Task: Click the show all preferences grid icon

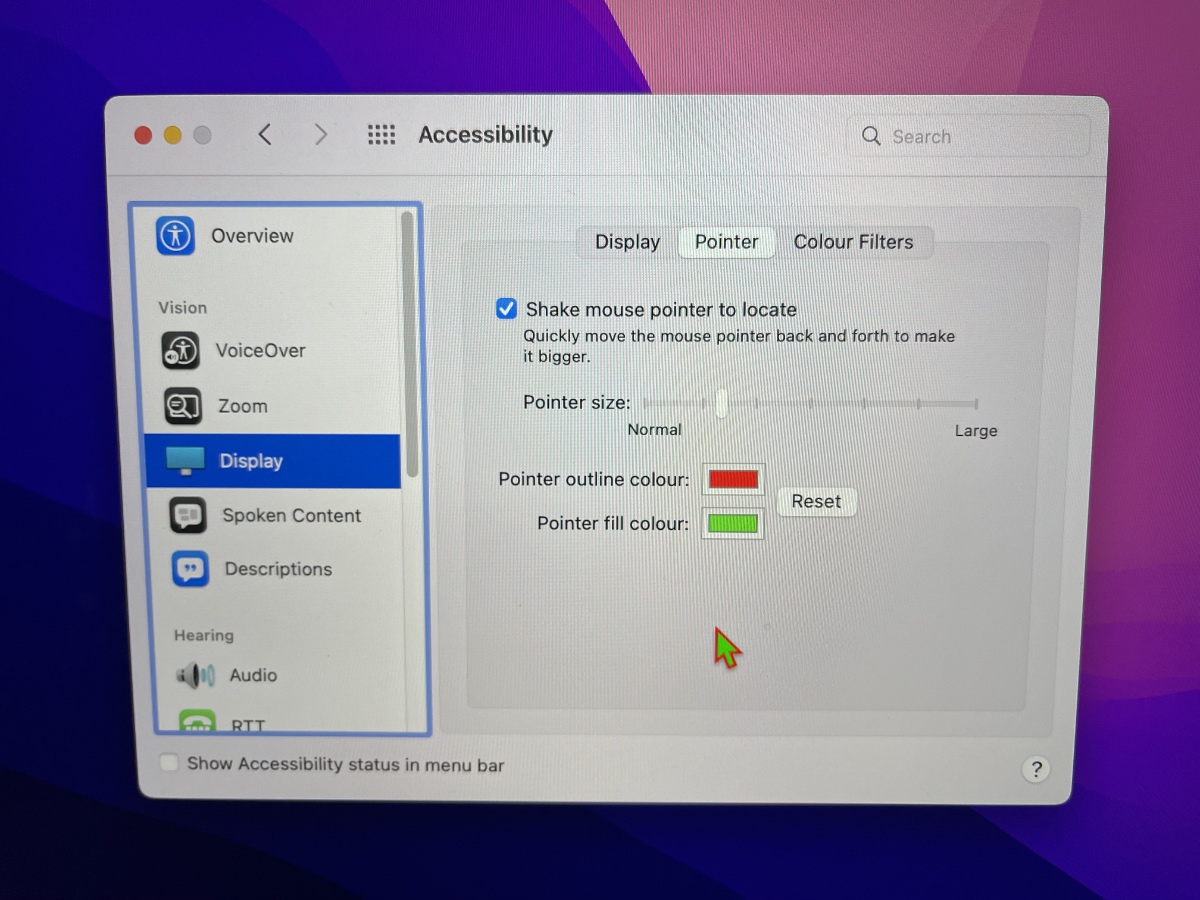Action: 381,134
